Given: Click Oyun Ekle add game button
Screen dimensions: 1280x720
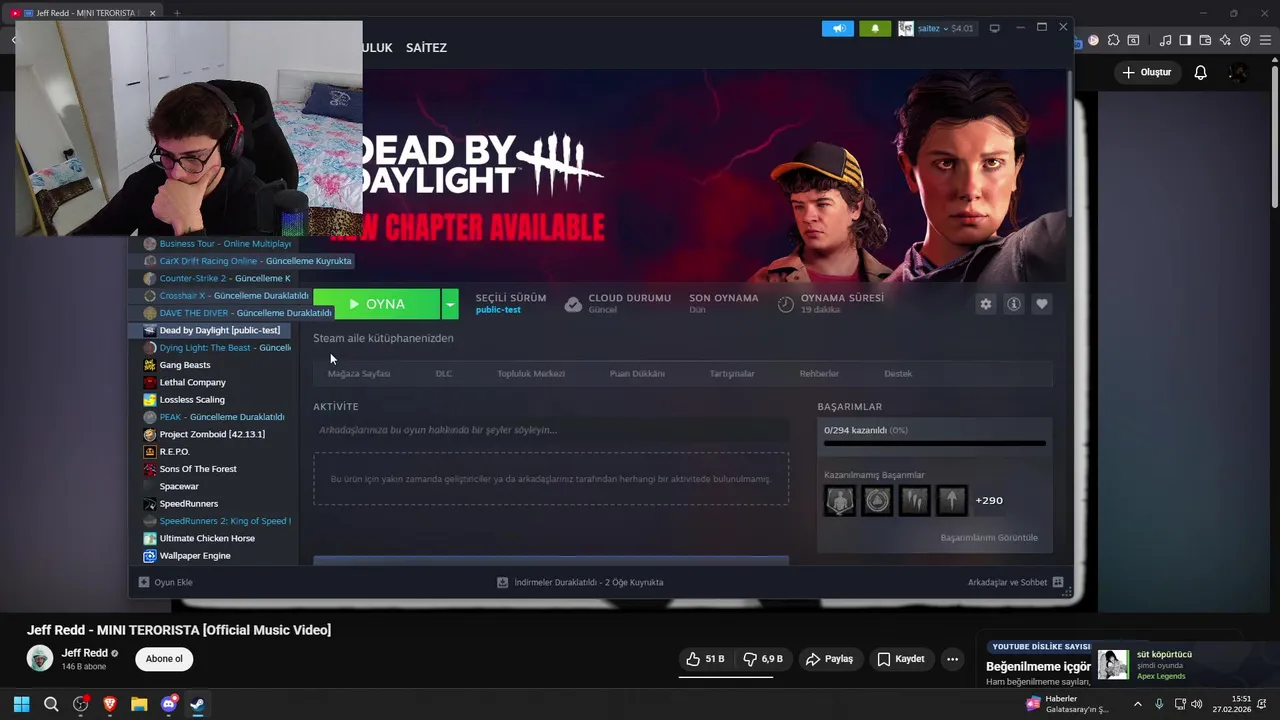Looking at the screenshot, I should coord(165,582).
